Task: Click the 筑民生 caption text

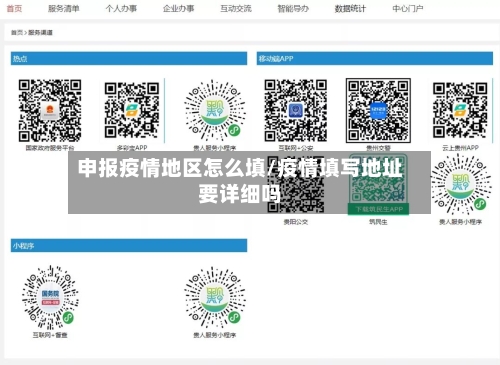Action: 378,222
